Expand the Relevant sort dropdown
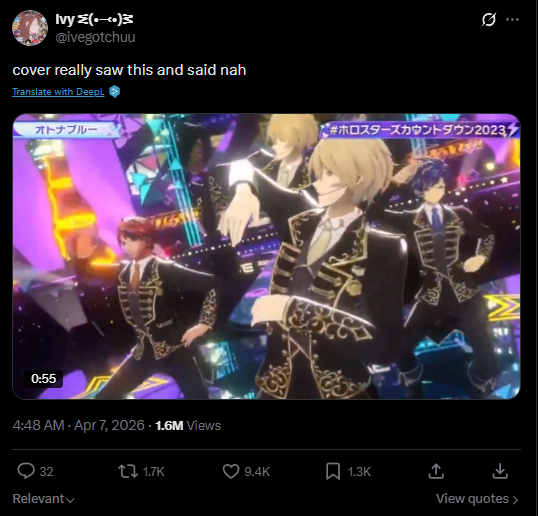This screenshot has height=516, width=538. (x=43, y=499)
